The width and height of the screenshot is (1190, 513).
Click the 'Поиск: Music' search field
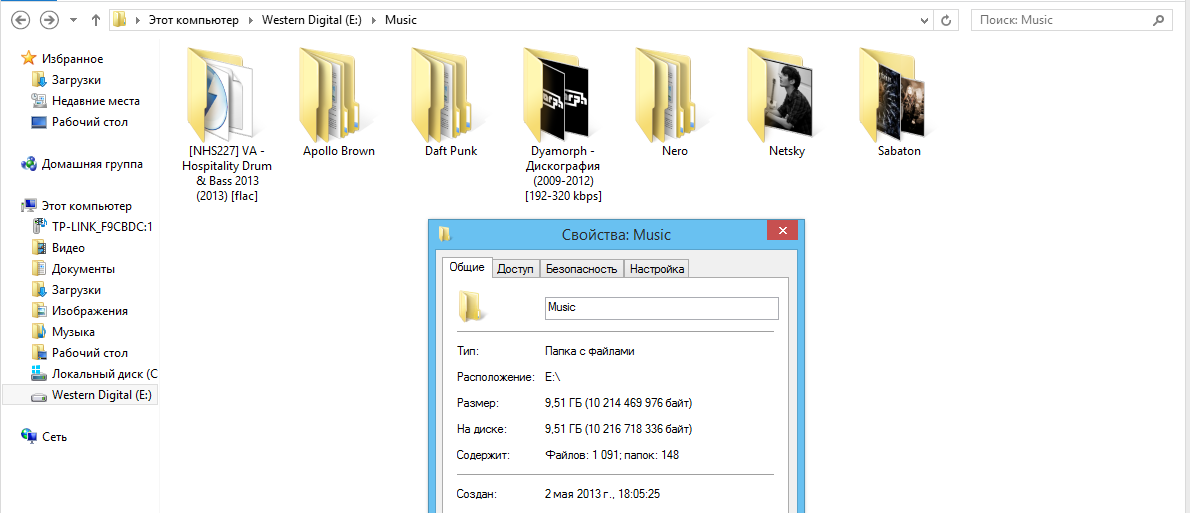pos(1070,20)
